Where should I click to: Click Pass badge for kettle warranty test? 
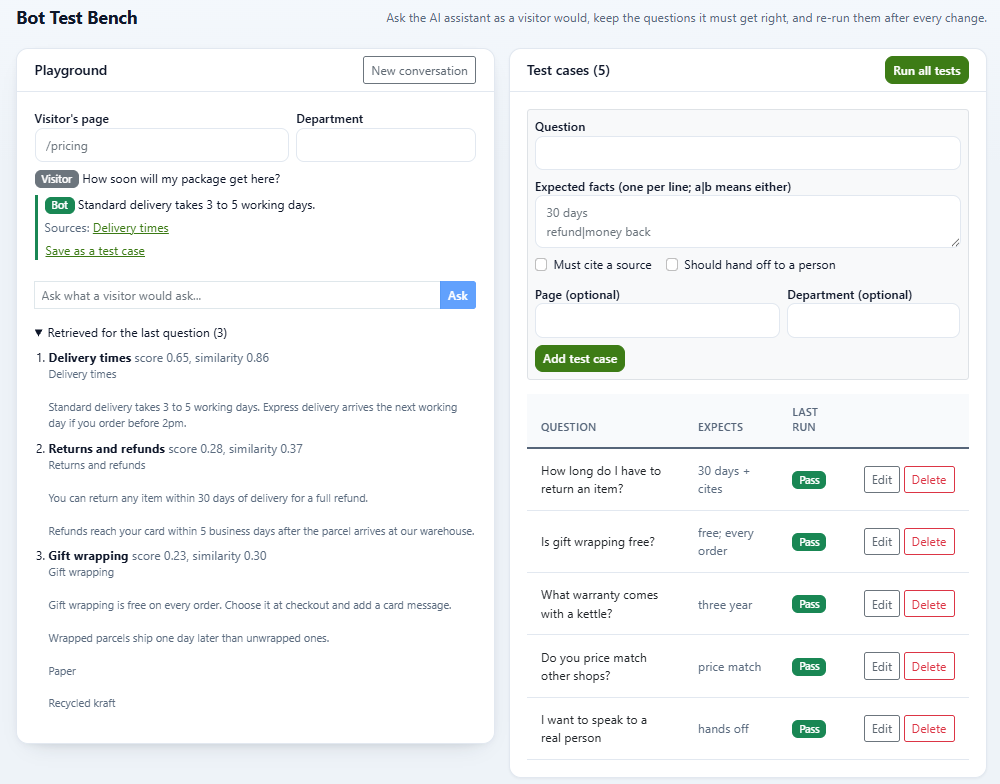tap(809, 604)
